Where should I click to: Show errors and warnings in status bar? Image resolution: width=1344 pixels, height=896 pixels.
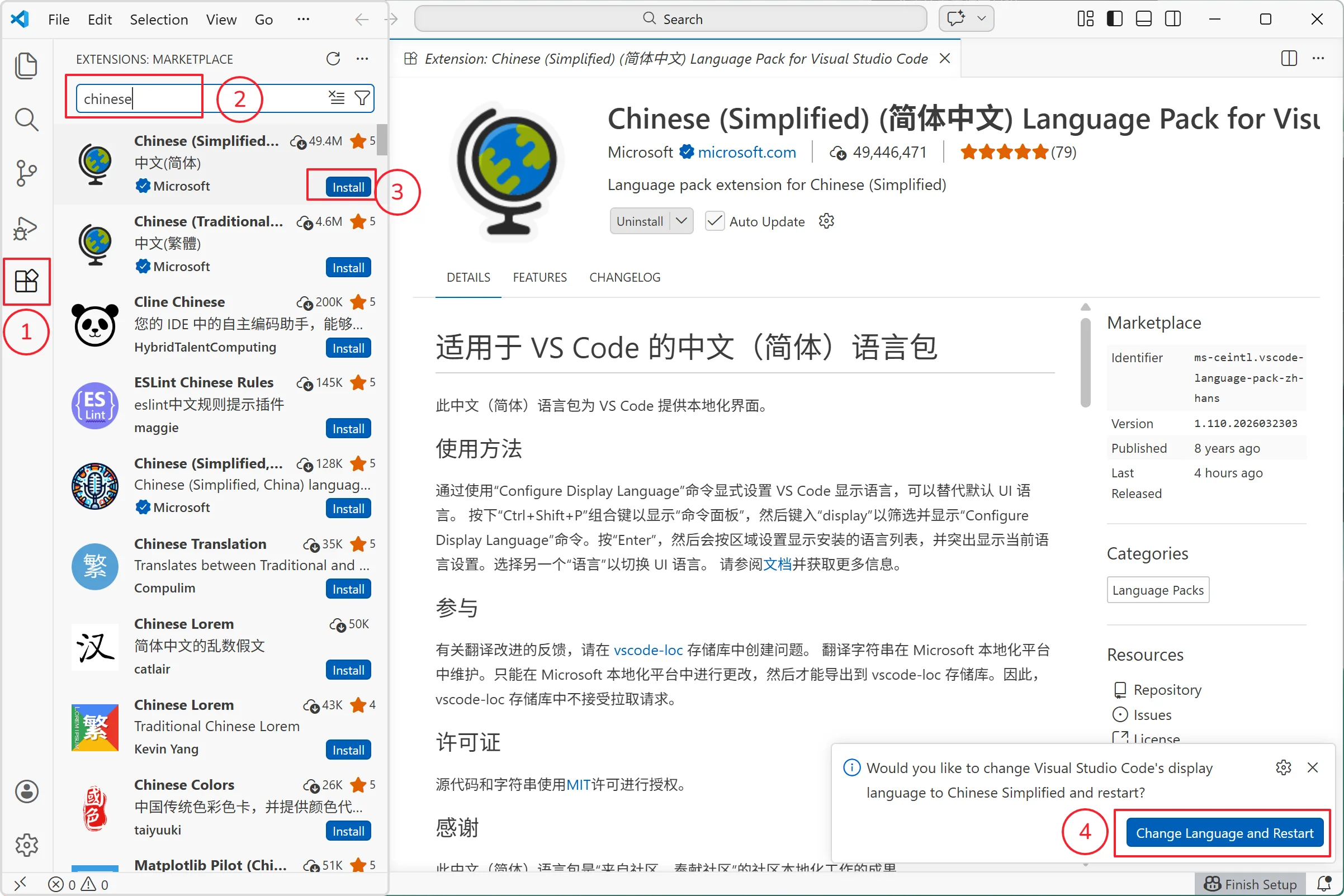click(78, 884)
